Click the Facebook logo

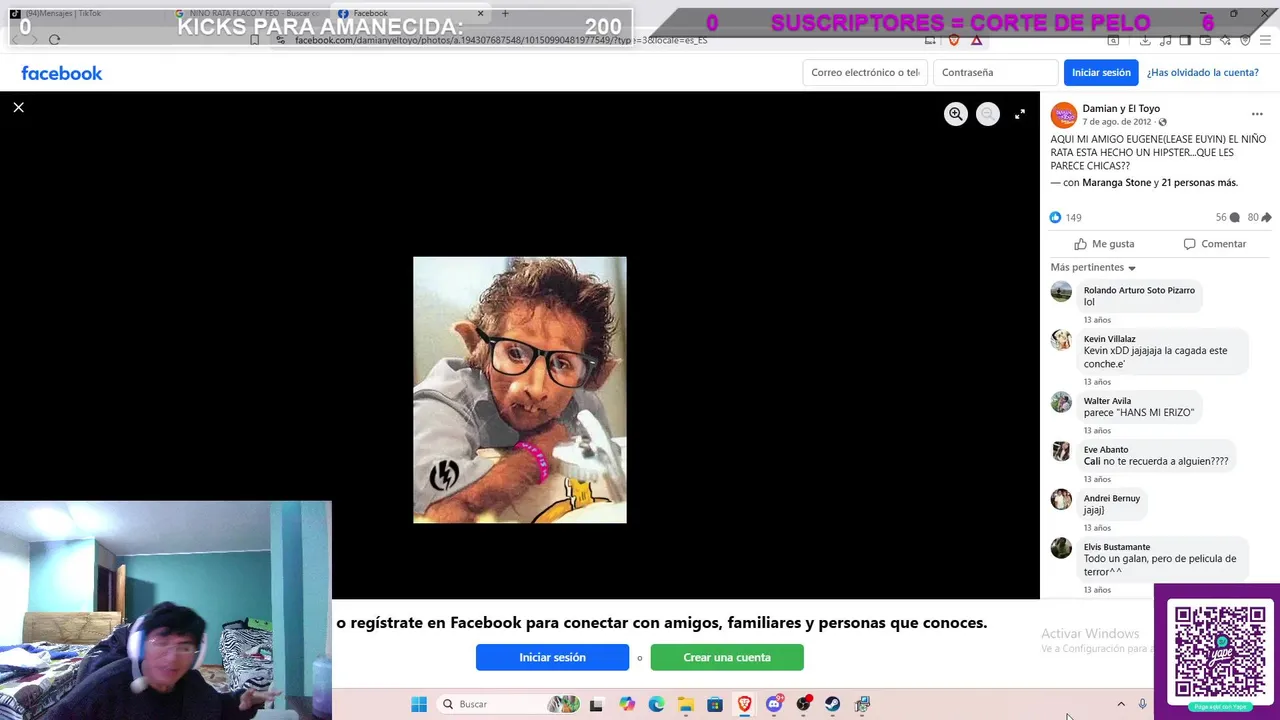[62, 73]
